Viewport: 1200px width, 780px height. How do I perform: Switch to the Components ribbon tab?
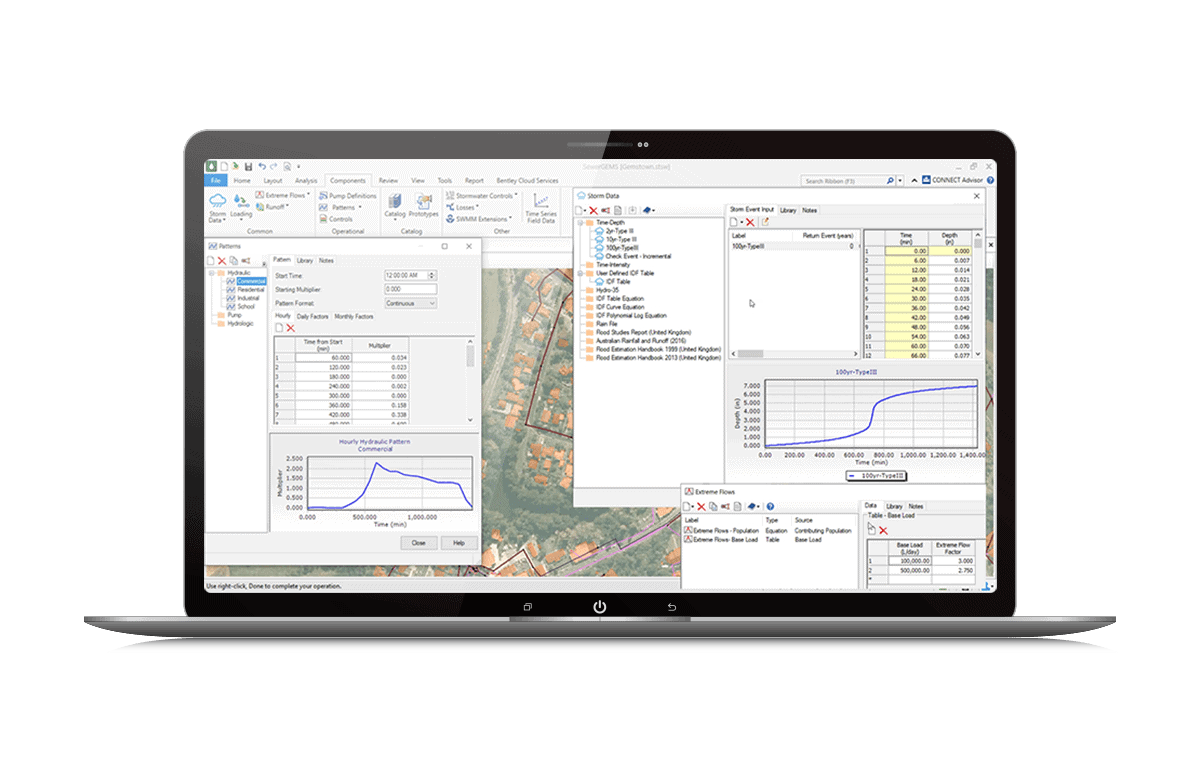click(348, 181)
